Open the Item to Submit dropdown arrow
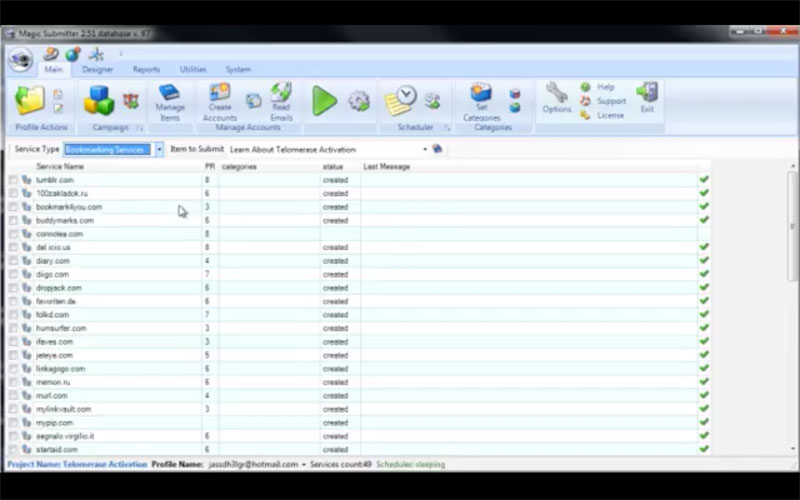This screenshot has width=800, height=500. (x=424, y=149)
